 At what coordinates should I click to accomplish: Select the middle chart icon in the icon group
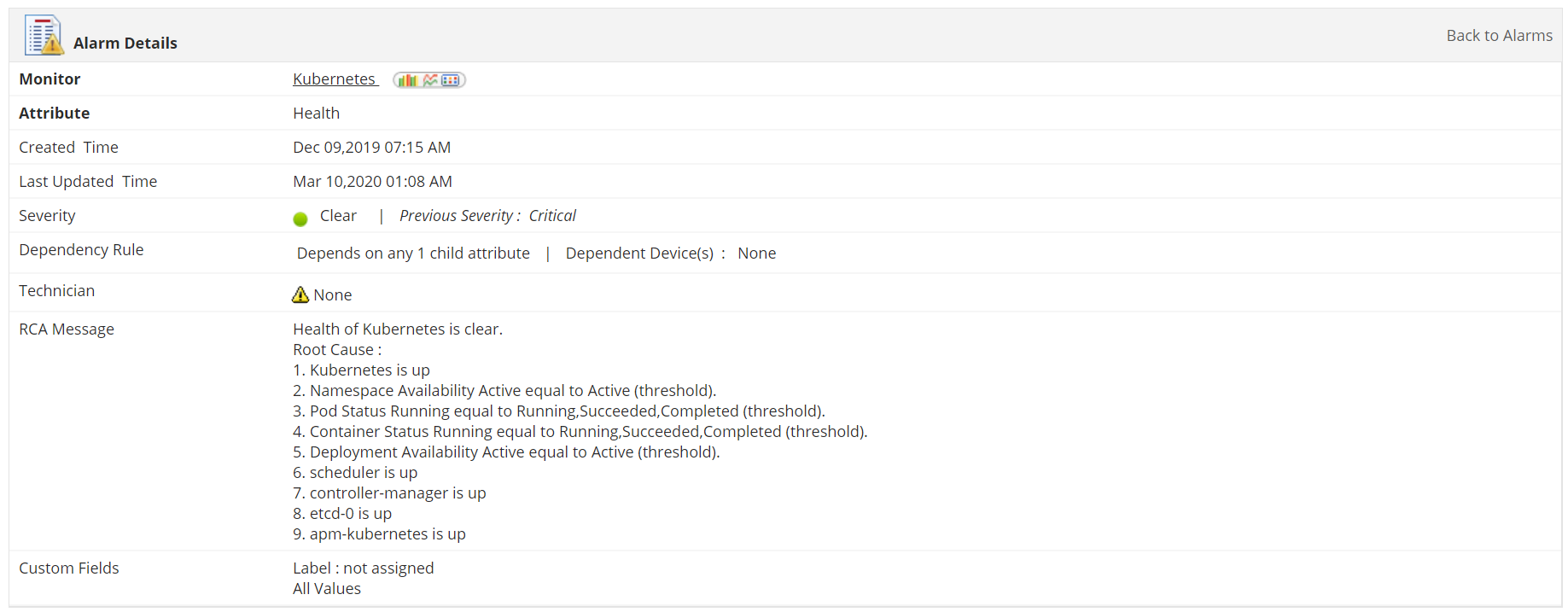pyautogui.click(x=430, y=79)
